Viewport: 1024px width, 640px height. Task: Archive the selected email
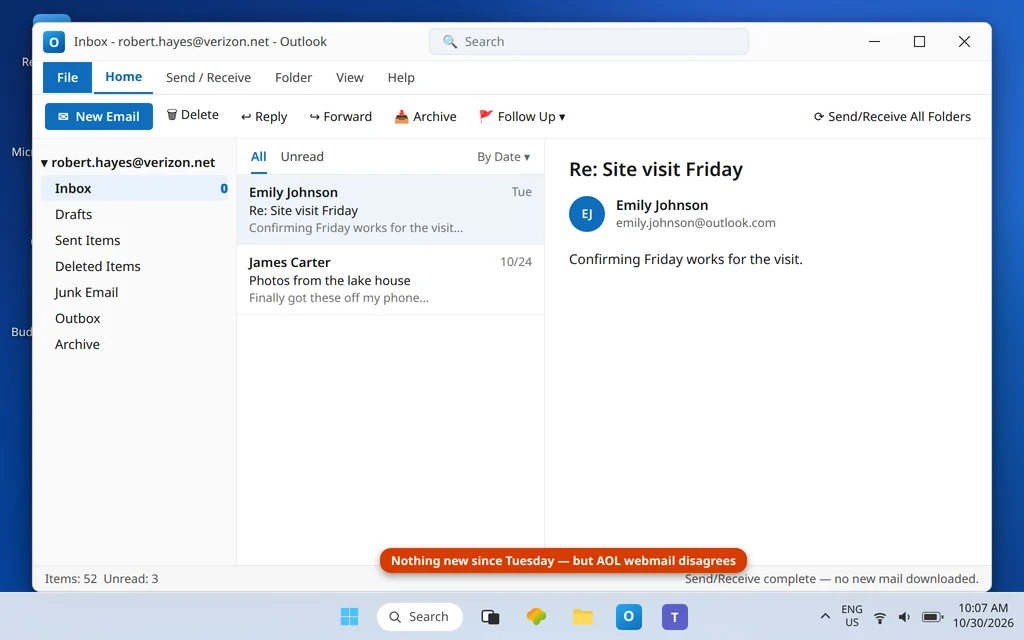pos(425,116)
